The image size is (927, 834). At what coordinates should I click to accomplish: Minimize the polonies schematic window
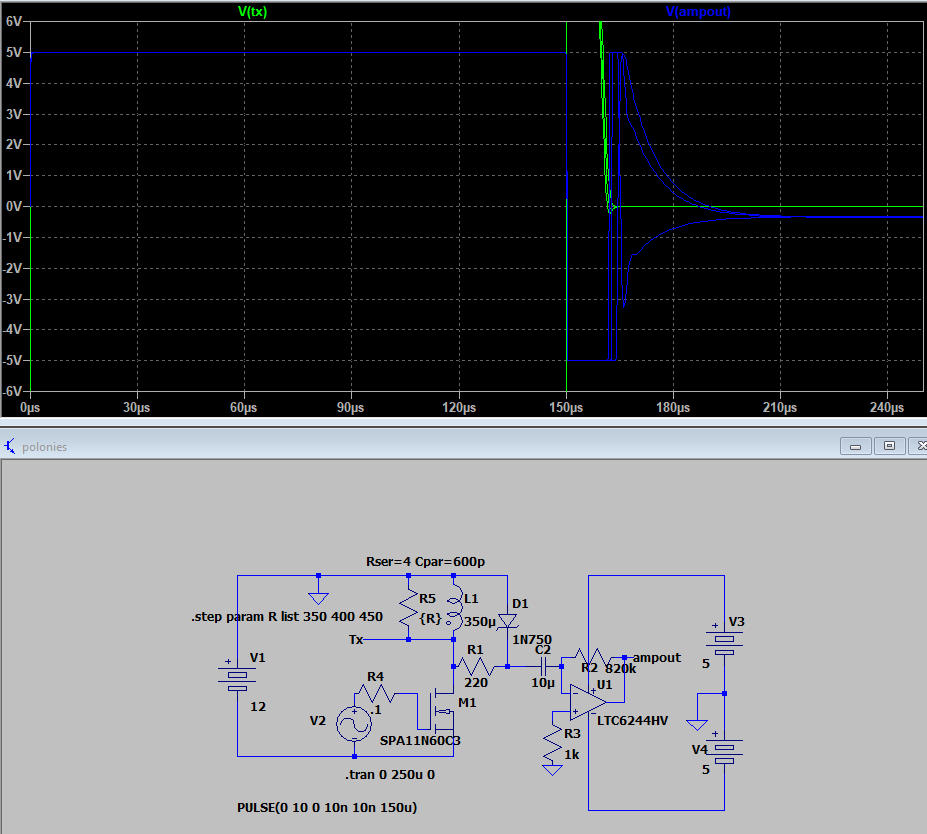point(855,446)
